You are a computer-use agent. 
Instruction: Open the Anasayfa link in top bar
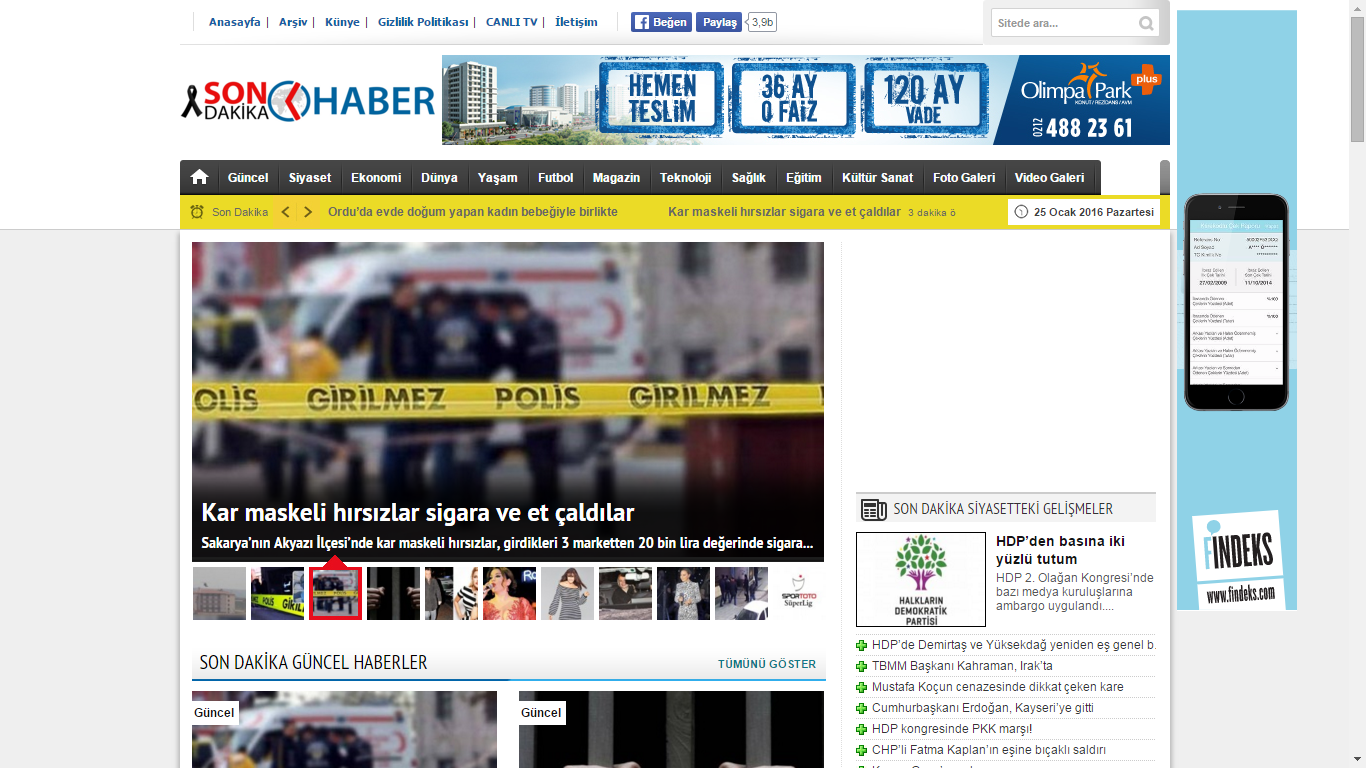(235, 22)
